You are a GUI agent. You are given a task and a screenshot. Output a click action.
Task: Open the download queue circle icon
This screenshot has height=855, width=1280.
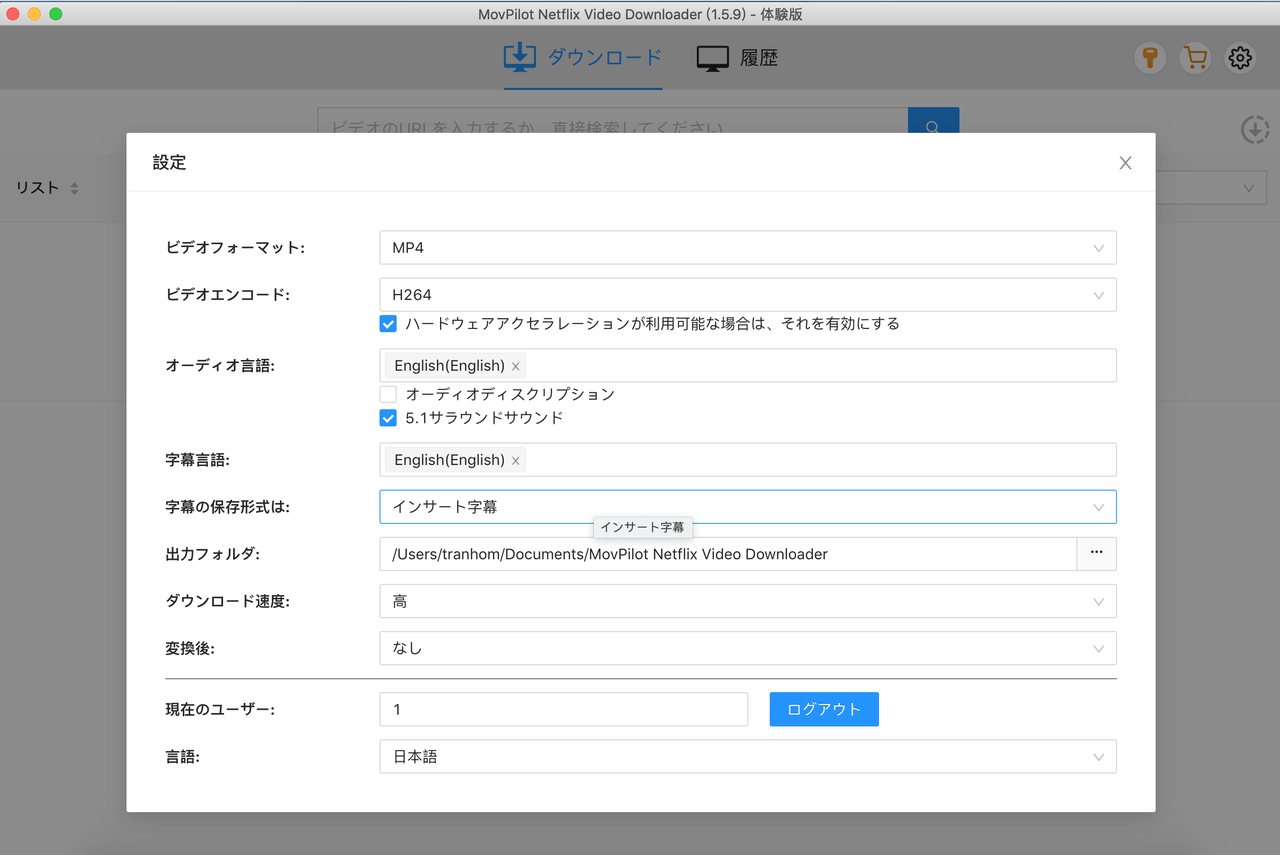pyautogui.click(x=1255, y=129)
